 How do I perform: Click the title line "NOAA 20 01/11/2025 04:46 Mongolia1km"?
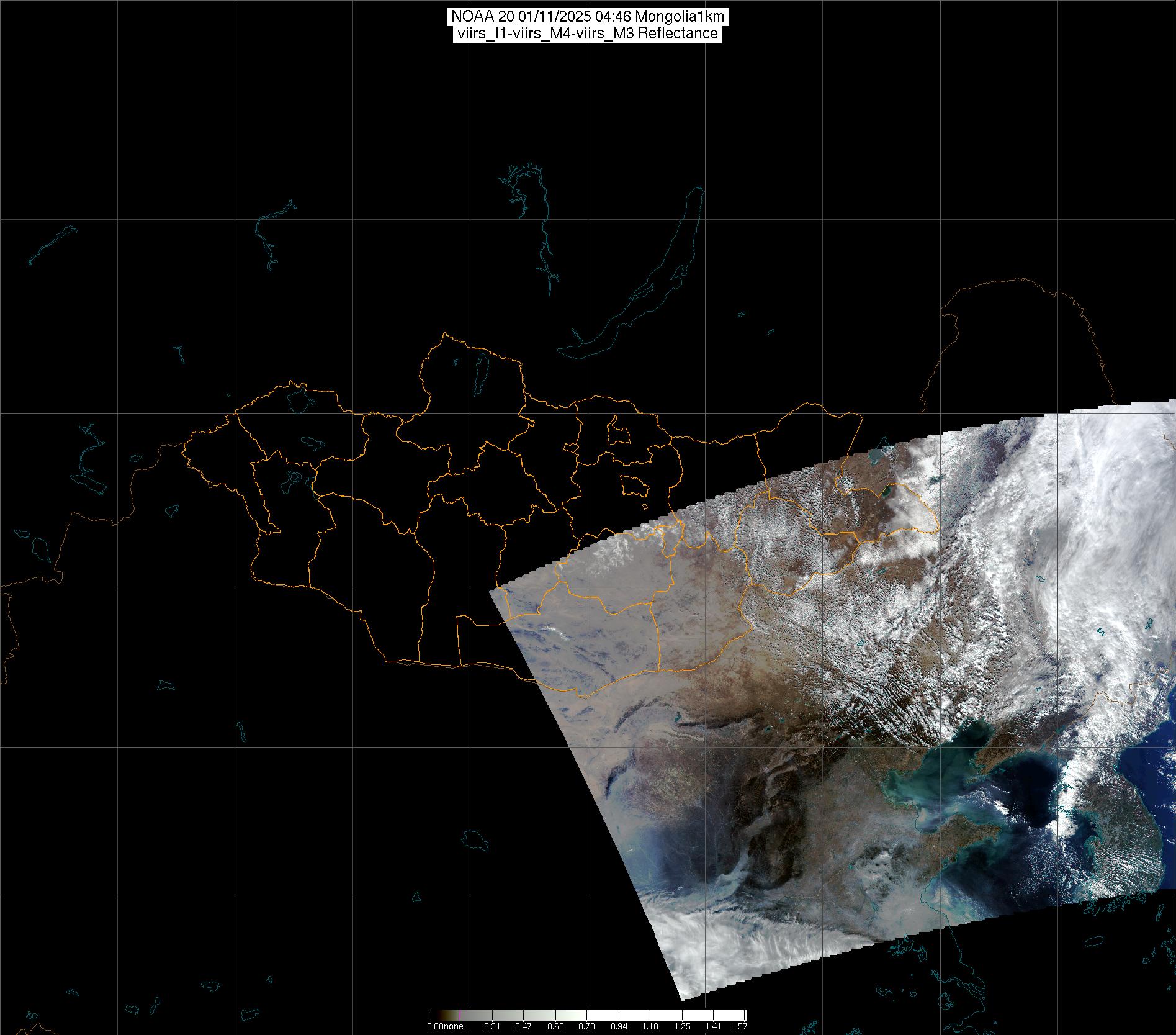pos(588,17)
